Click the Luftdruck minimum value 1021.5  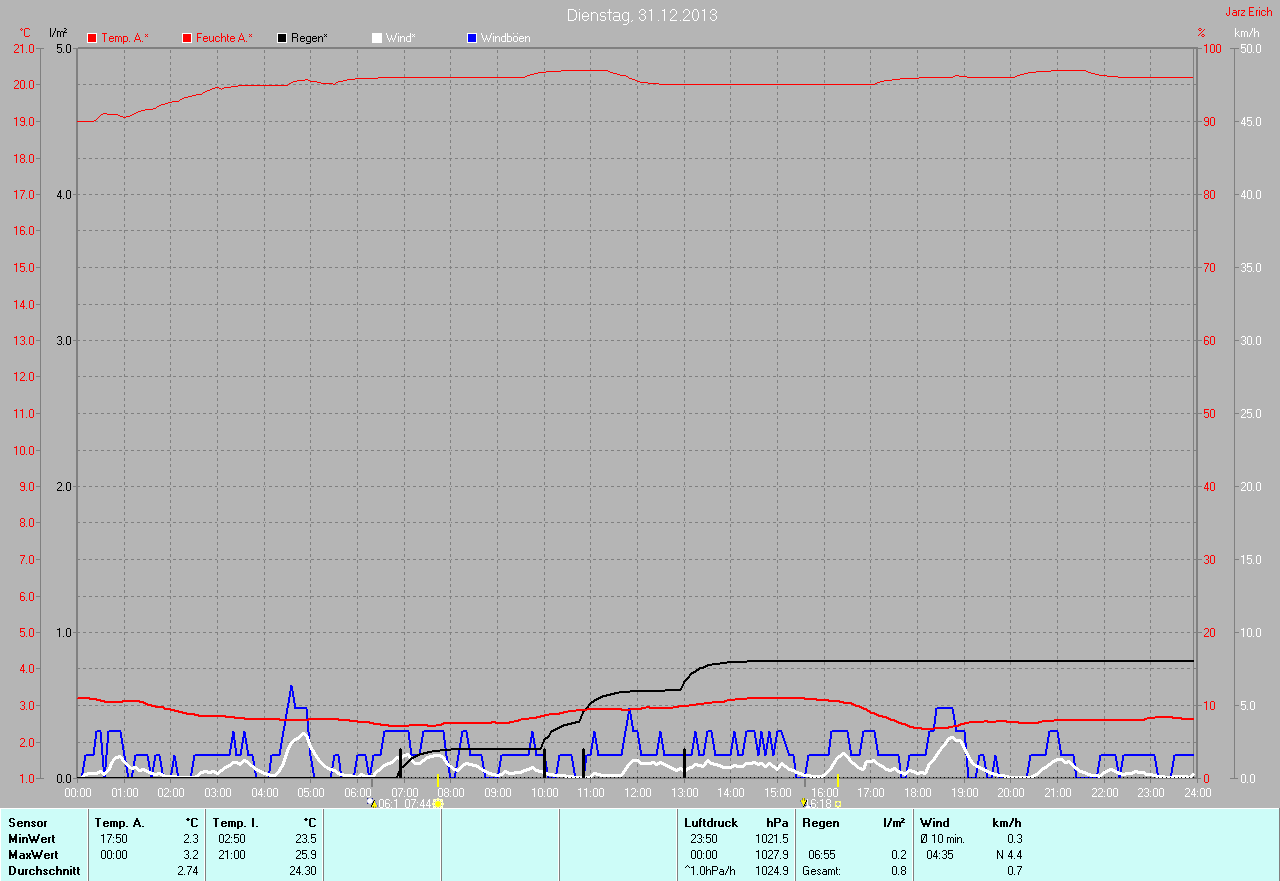click(x=772, y=839)
